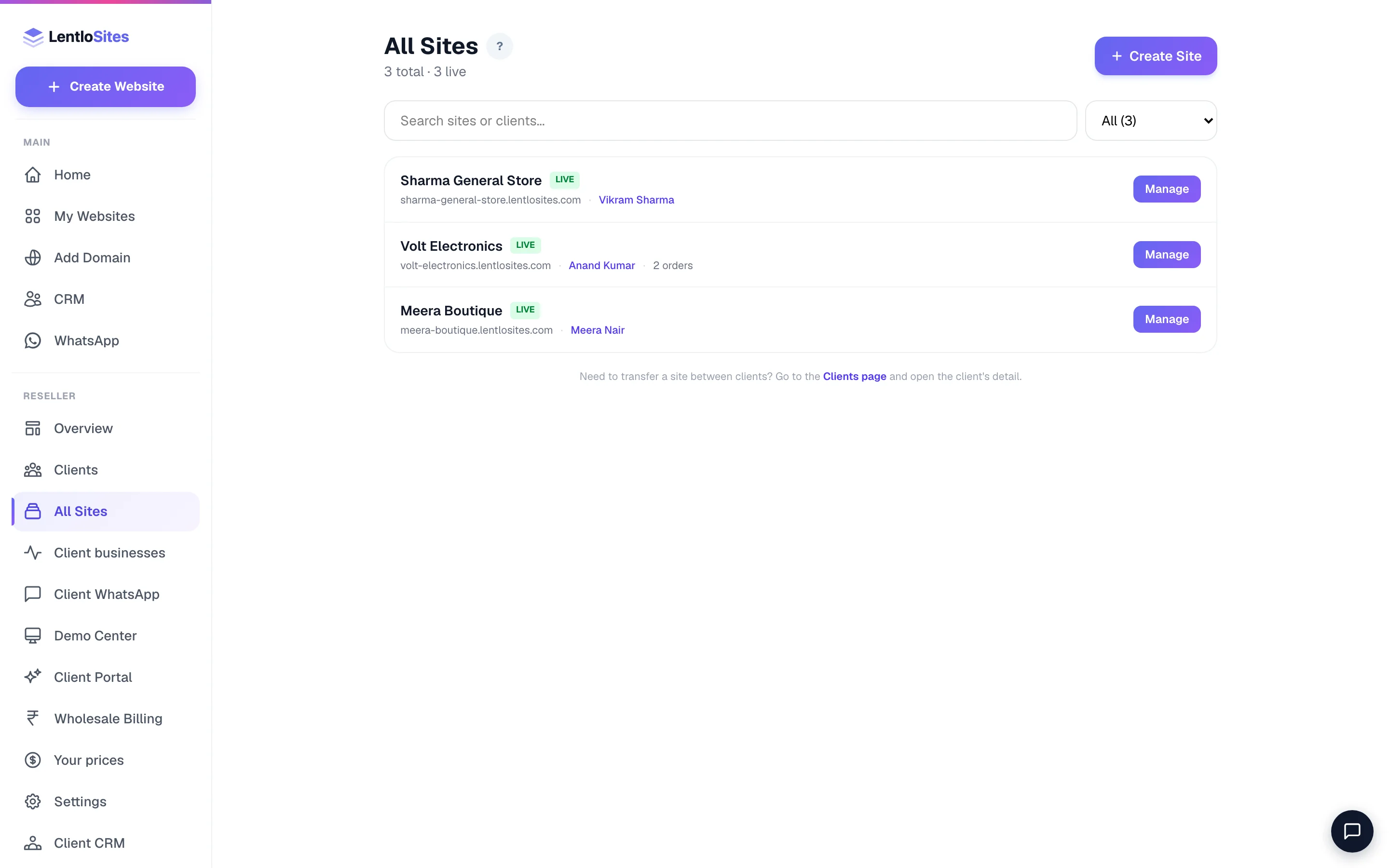
Task: Select All Sites in sidebar
Action: click(x=106, y=512)
